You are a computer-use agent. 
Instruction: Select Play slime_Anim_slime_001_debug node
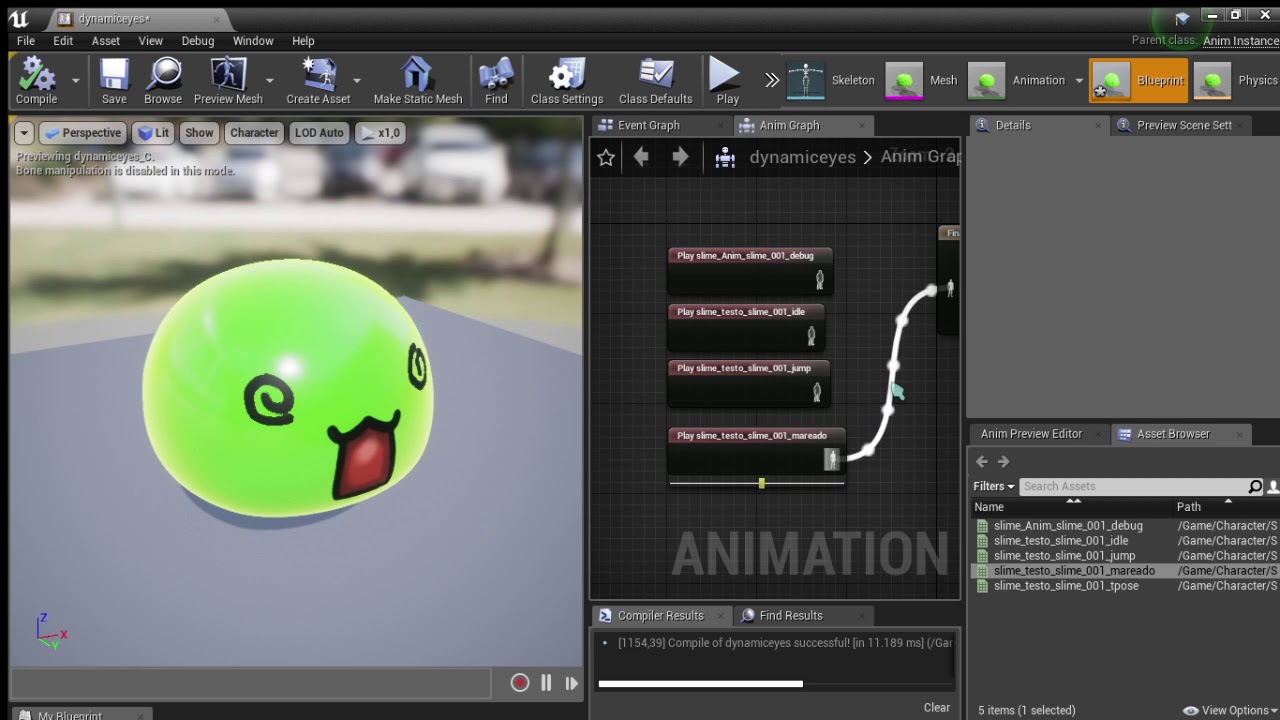point(750,271)
